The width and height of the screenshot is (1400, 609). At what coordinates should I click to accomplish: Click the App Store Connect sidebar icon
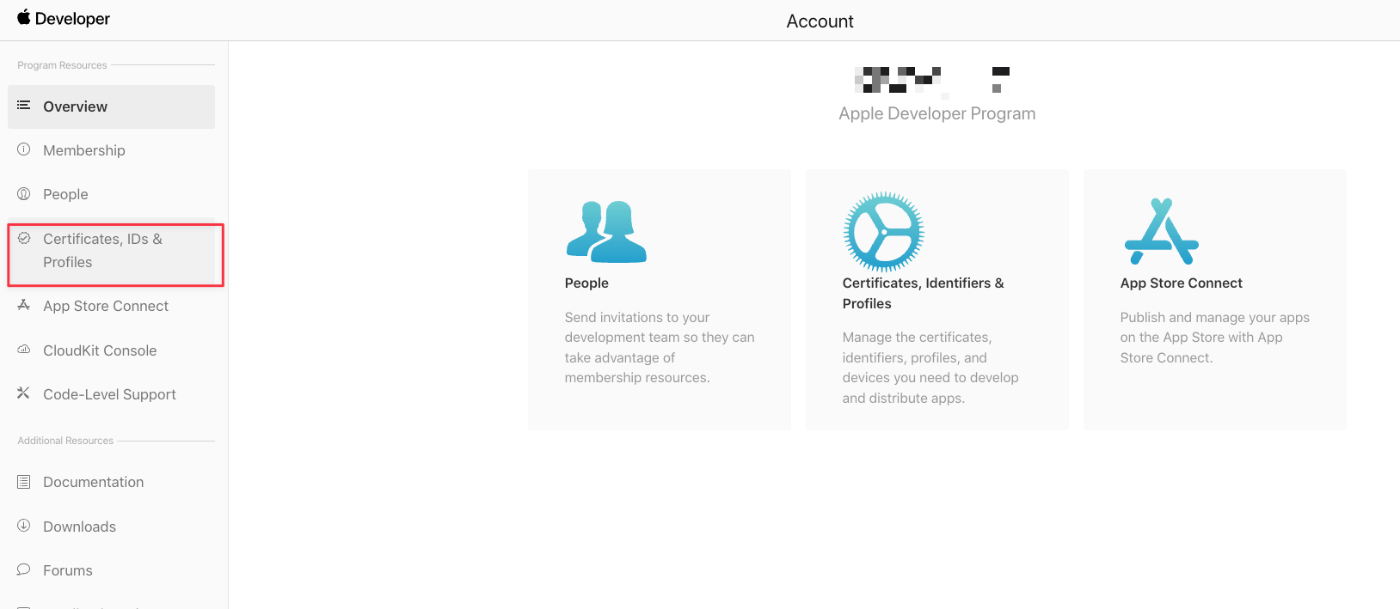click(24, 306)
